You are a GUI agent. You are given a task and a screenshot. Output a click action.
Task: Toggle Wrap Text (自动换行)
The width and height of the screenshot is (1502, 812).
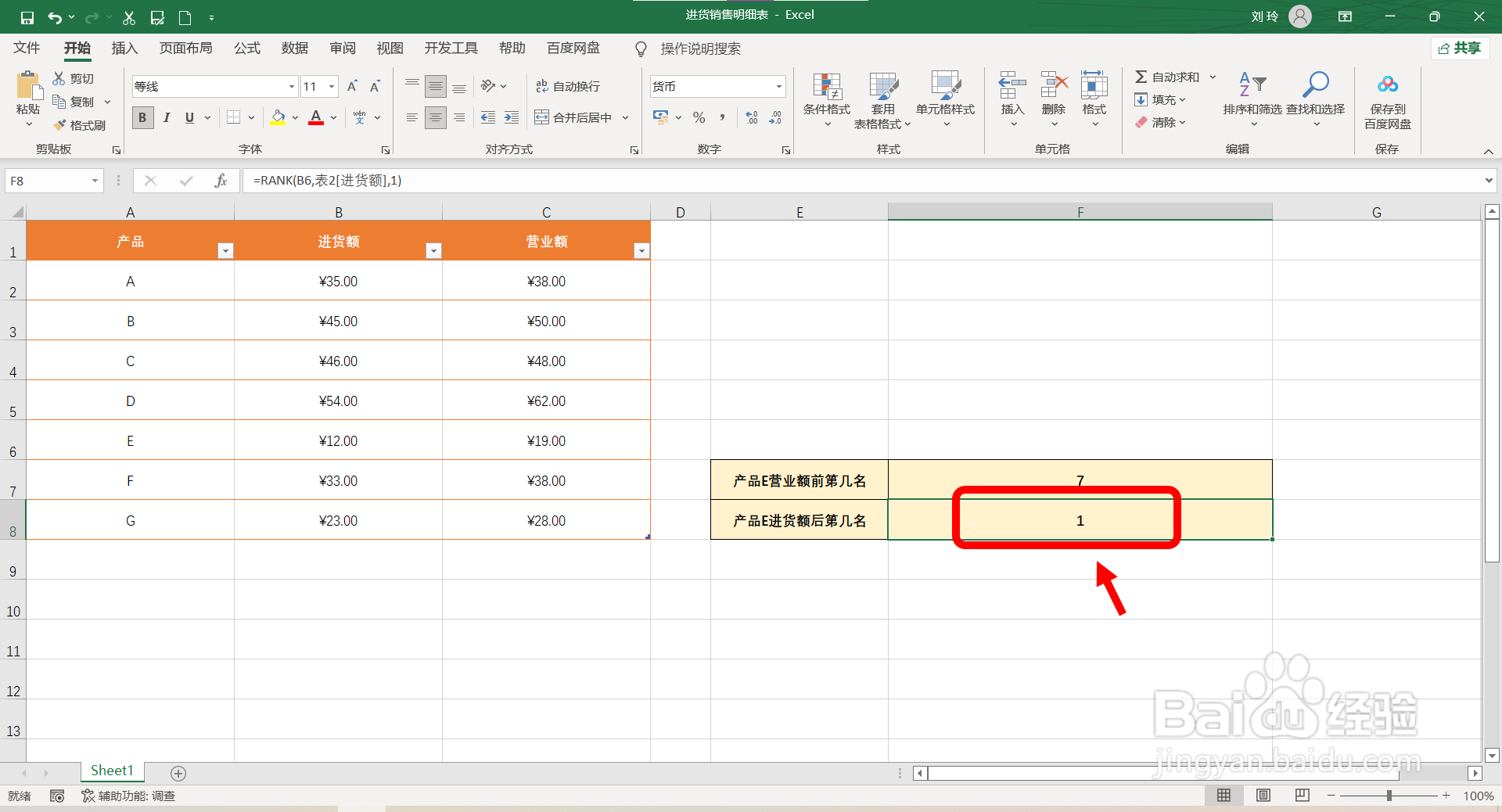568,86
